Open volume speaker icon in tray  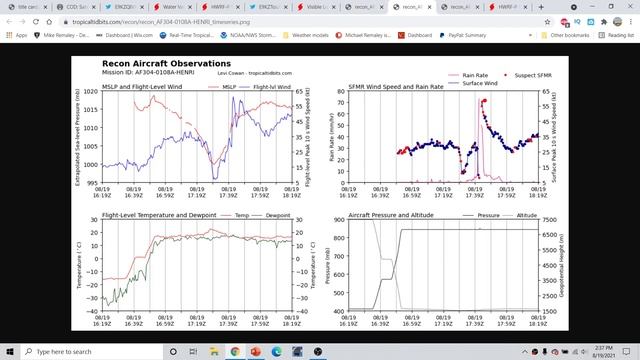(x=584, y=351)
